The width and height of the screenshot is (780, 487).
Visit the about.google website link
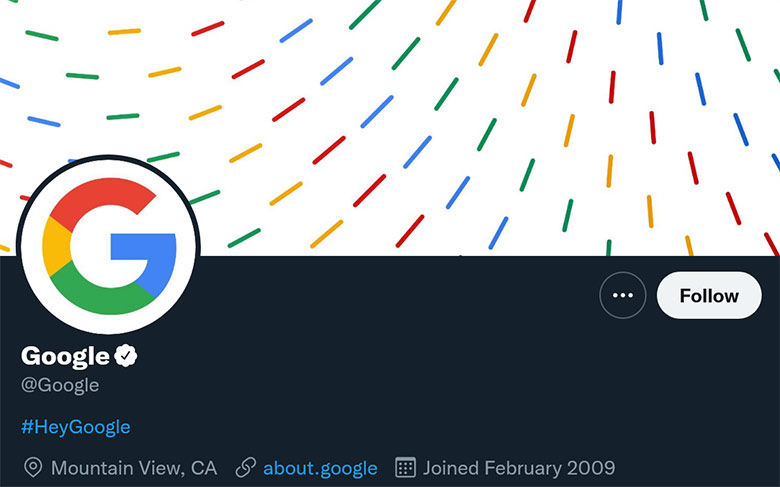coord(320,468)
